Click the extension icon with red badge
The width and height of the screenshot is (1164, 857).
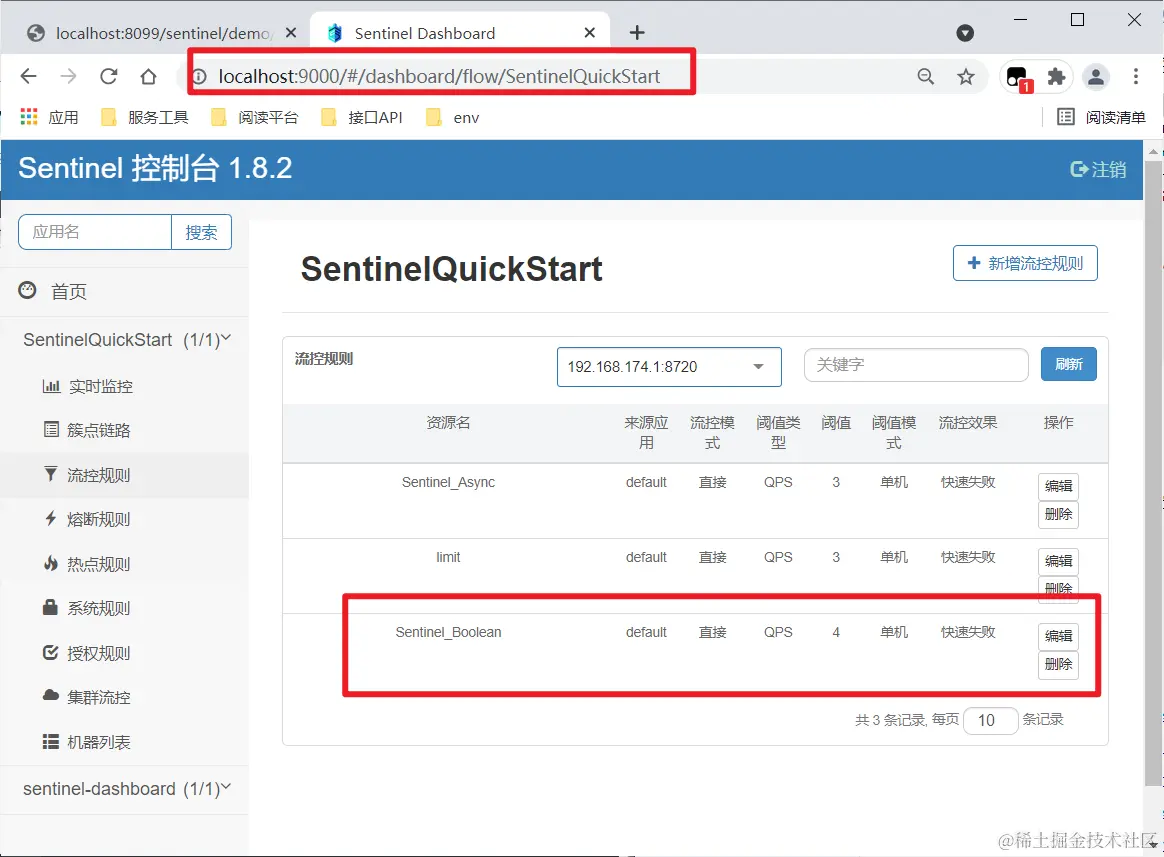pos(1018,77)
